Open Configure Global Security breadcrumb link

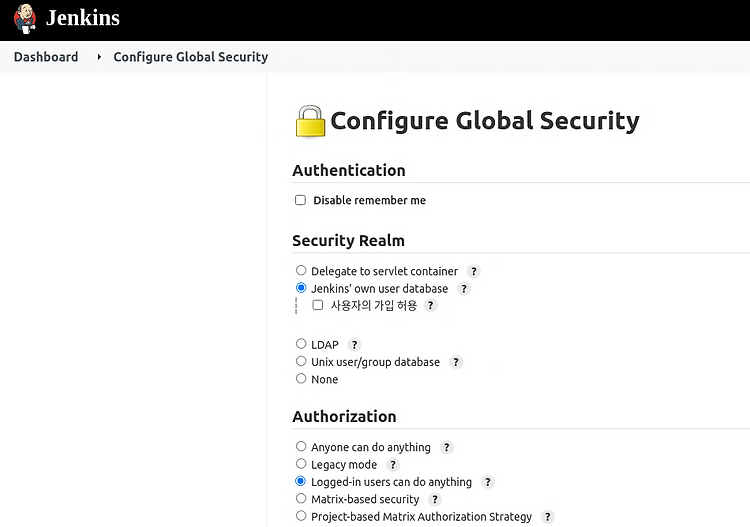pyautogui.click(x=190, y=57)
